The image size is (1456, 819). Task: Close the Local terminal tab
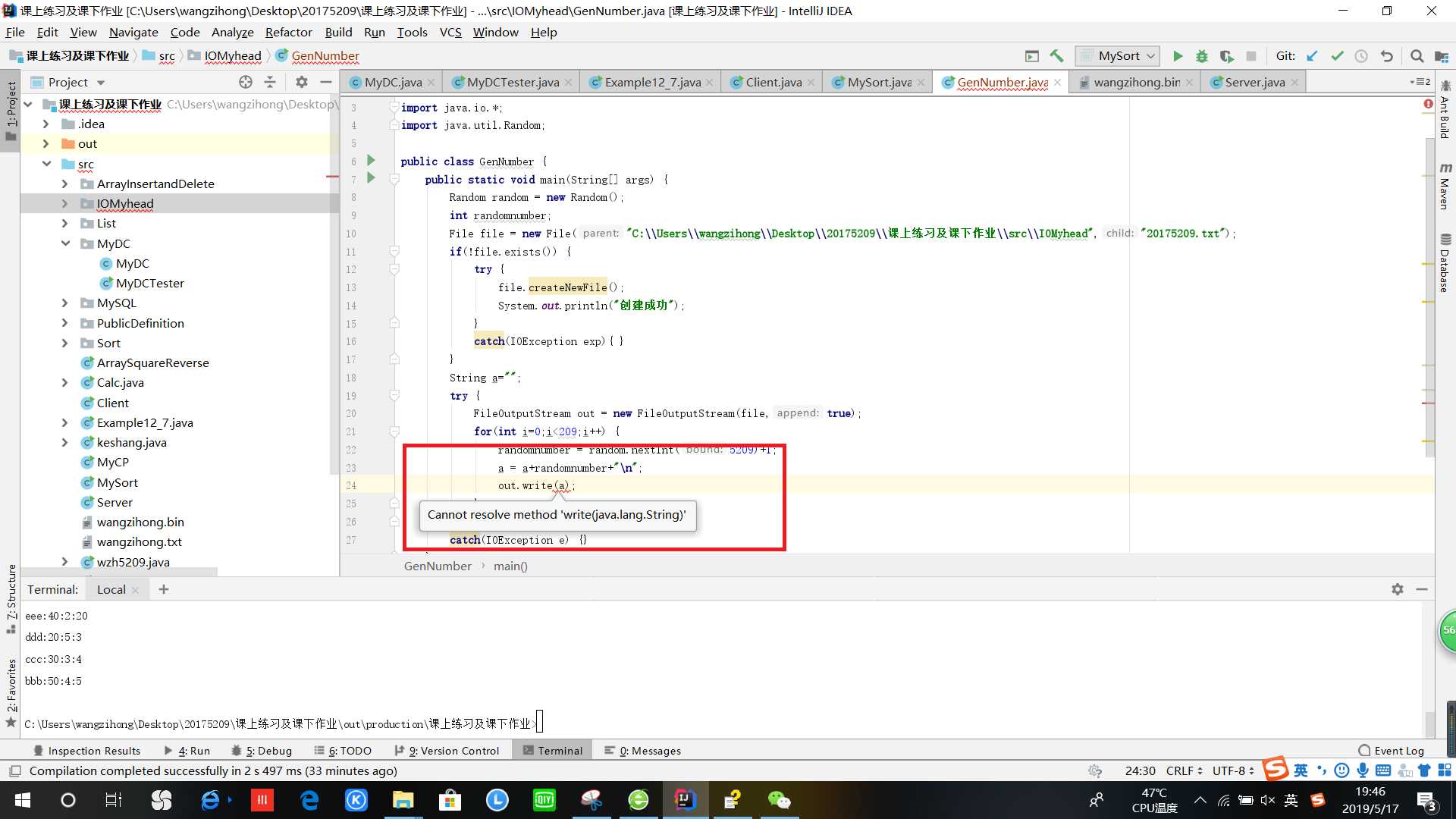[135, 590]
